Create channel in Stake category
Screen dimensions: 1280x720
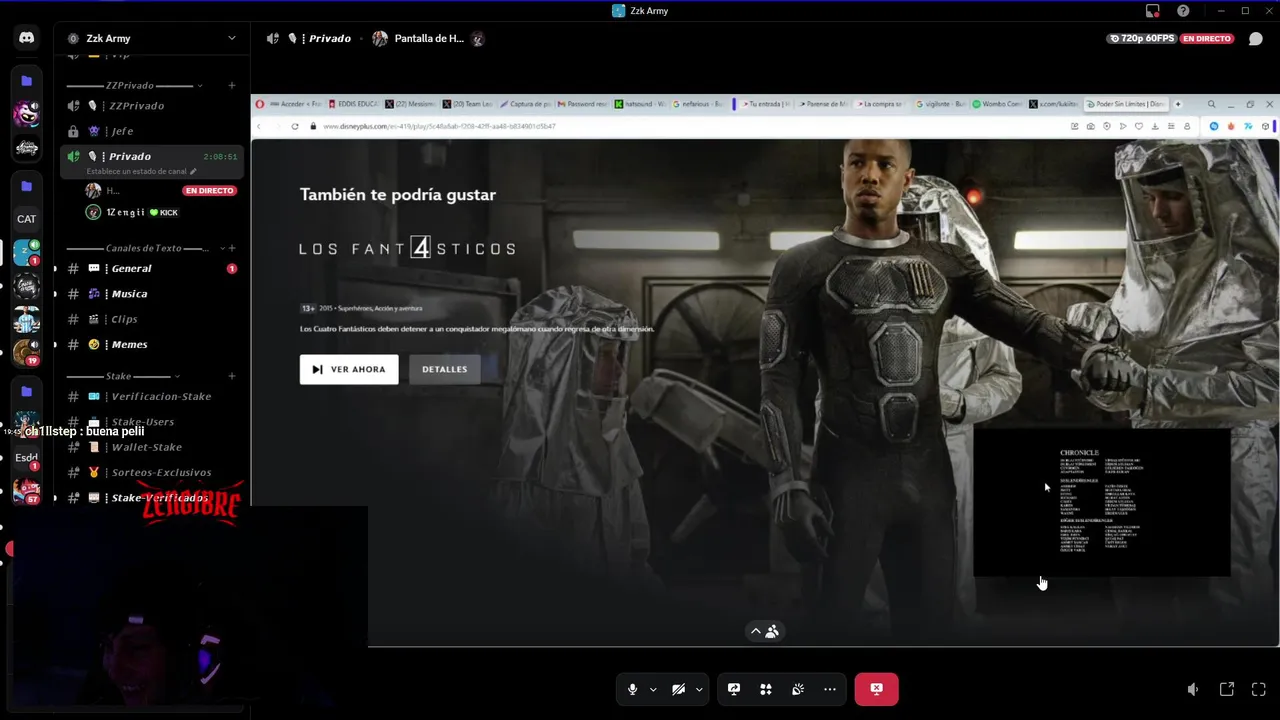(232, 376)
